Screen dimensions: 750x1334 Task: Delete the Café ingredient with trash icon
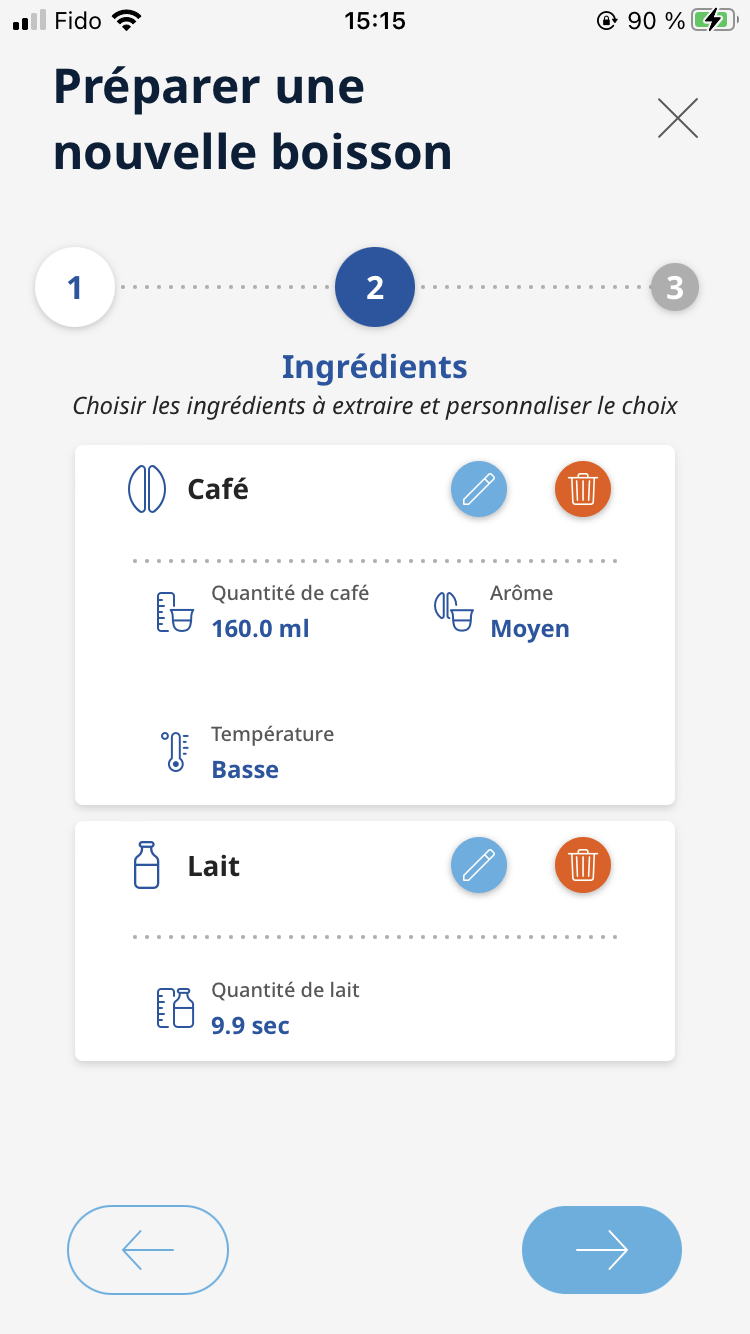(583, 489)
